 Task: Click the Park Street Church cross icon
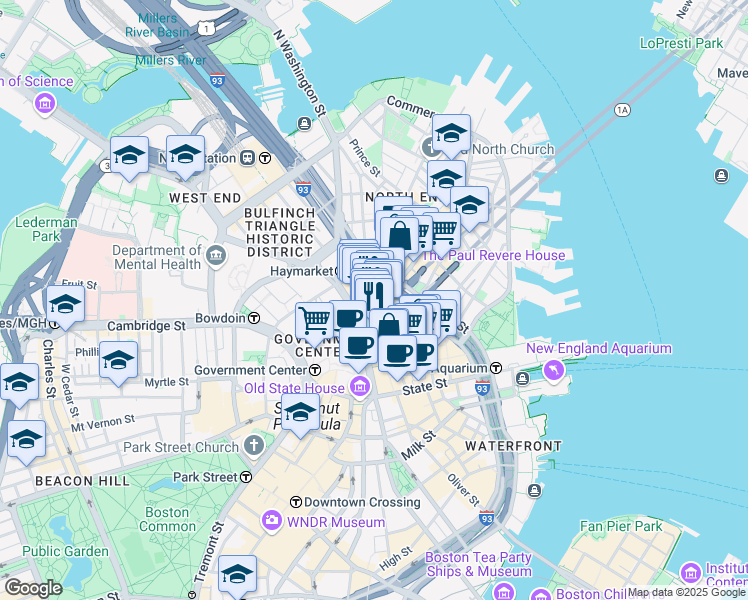[x=254, y=446]
